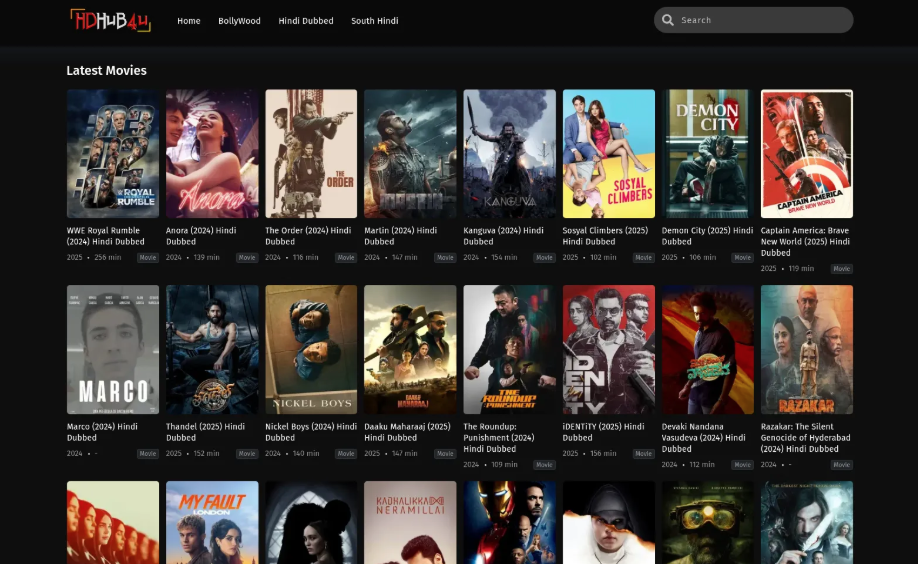The width and height of the screenshot is (918, 564).
Task: Click Nickel Boys (2024) Hindi Dubbed title
Action: pos(311,432)
